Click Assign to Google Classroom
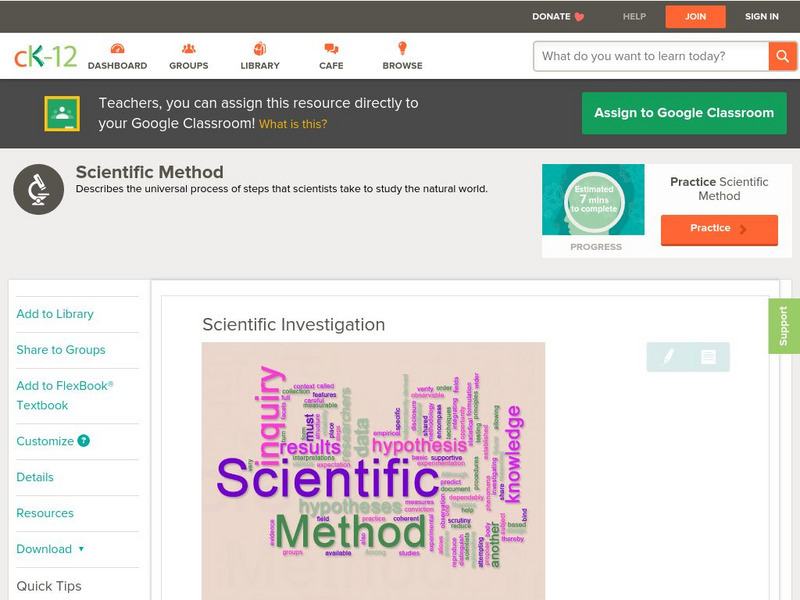This screenshot has height=600, width=800. (x=683, y=112)
